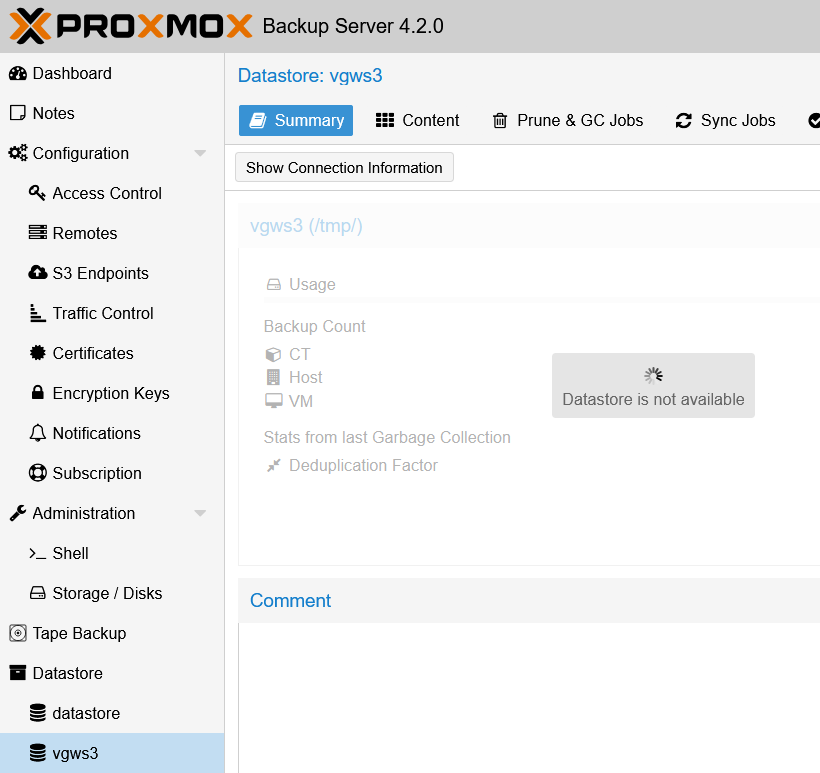Click the Traffic Control signal icon
The height and width of the screenshot is (773, 820).
pyautogui.click(x=37, y=313)
